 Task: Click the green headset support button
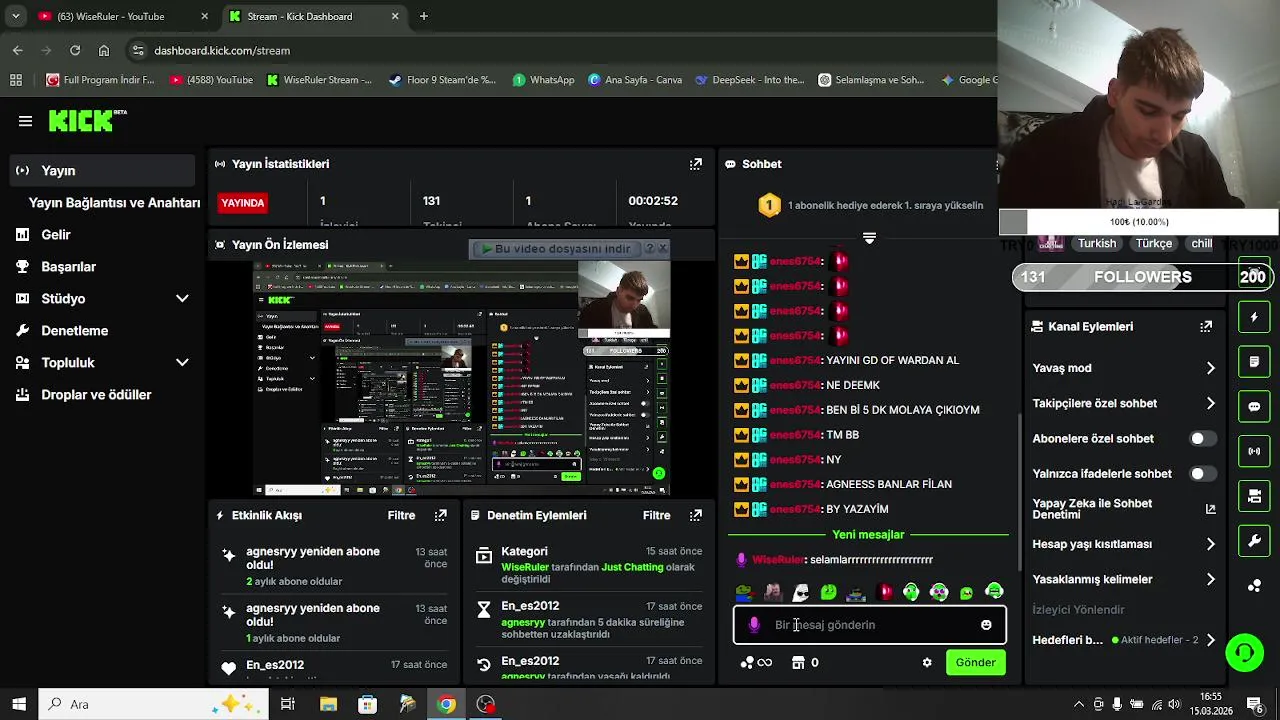(x=1244, y=653)
